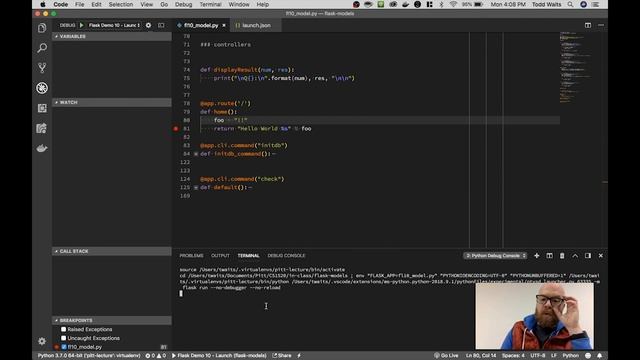The image size is (640, 360).
Task: Open the Python Debug Console terminal dropdown
Action: pyautogui.click(x=495, y=256)
